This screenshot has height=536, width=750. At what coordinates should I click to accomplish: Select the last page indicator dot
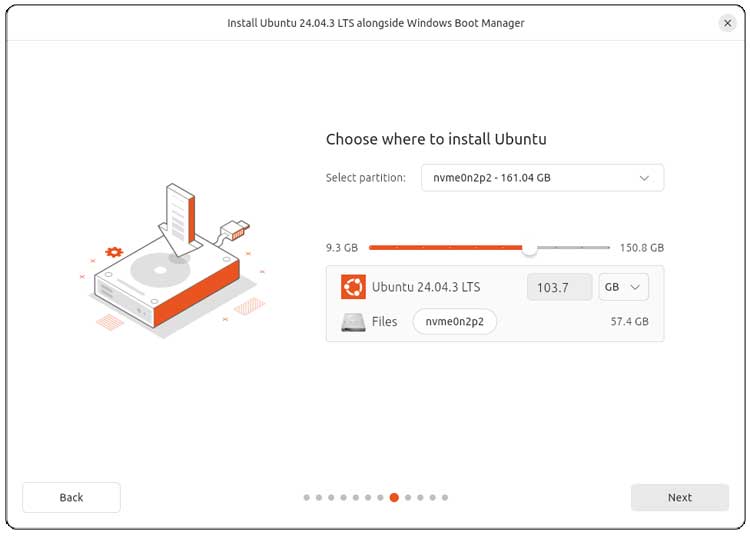click(x=445, y=497)
